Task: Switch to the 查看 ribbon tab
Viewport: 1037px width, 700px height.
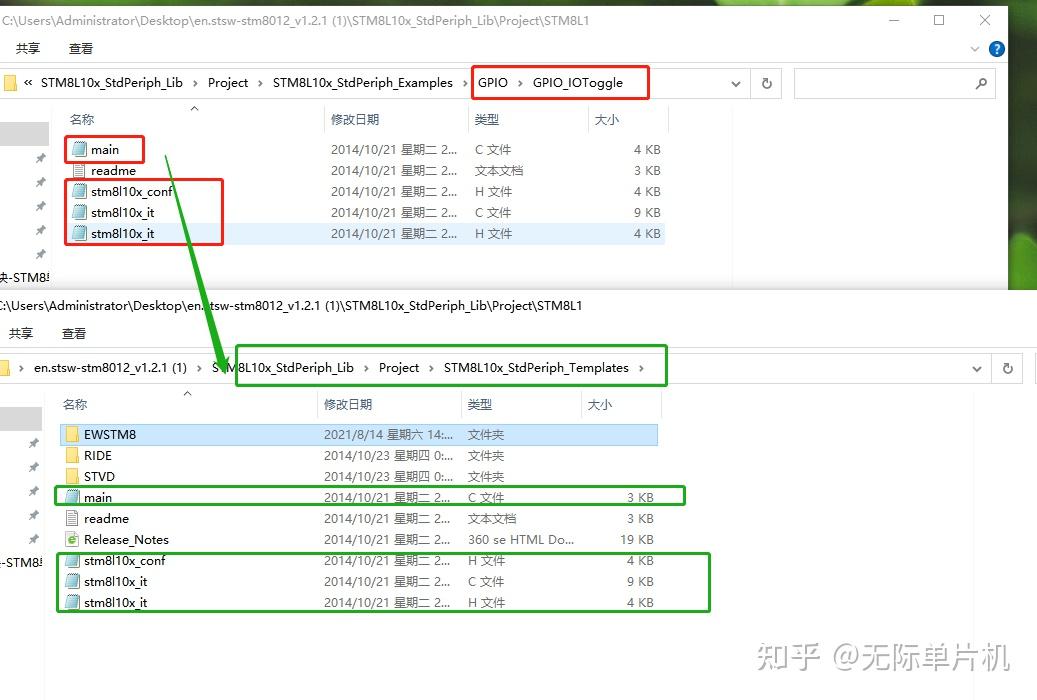Action: (x=80, y=48)
